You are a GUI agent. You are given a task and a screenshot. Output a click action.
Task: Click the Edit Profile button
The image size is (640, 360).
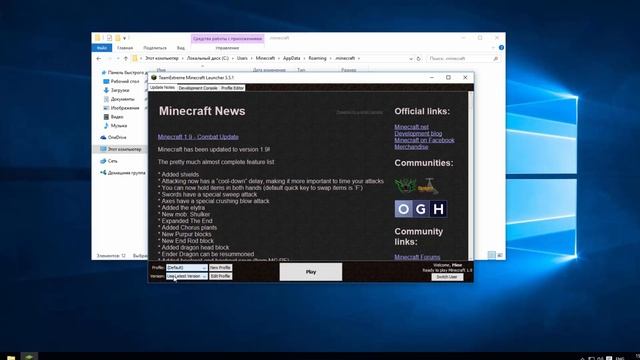click(220, 276)
